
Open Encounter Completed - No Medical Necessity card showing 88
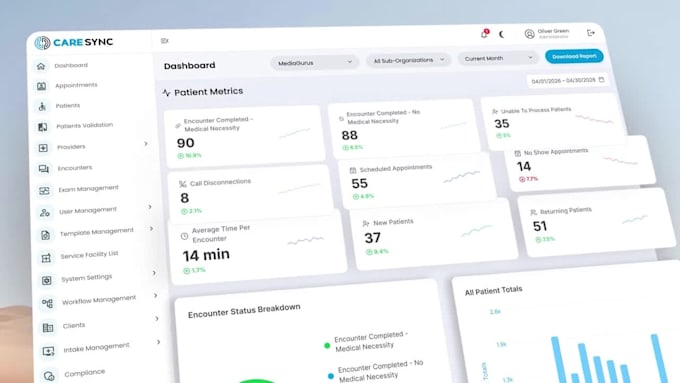[x=404, y=129]
